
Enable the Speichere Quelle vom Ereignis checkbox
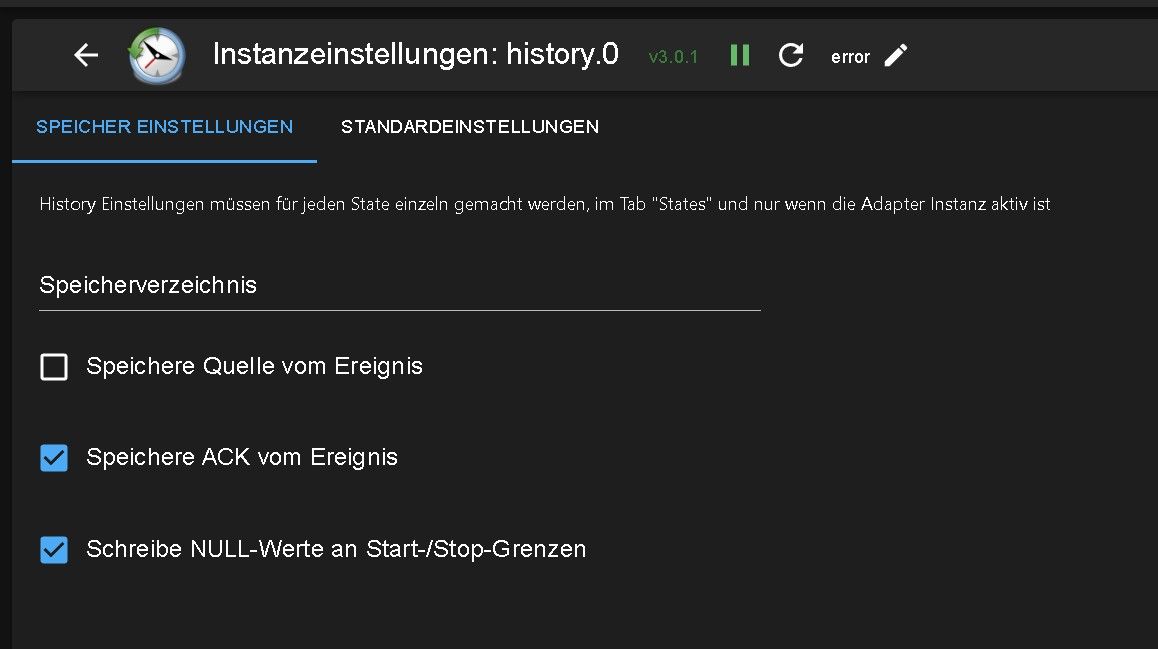click(x=54, y=367)
